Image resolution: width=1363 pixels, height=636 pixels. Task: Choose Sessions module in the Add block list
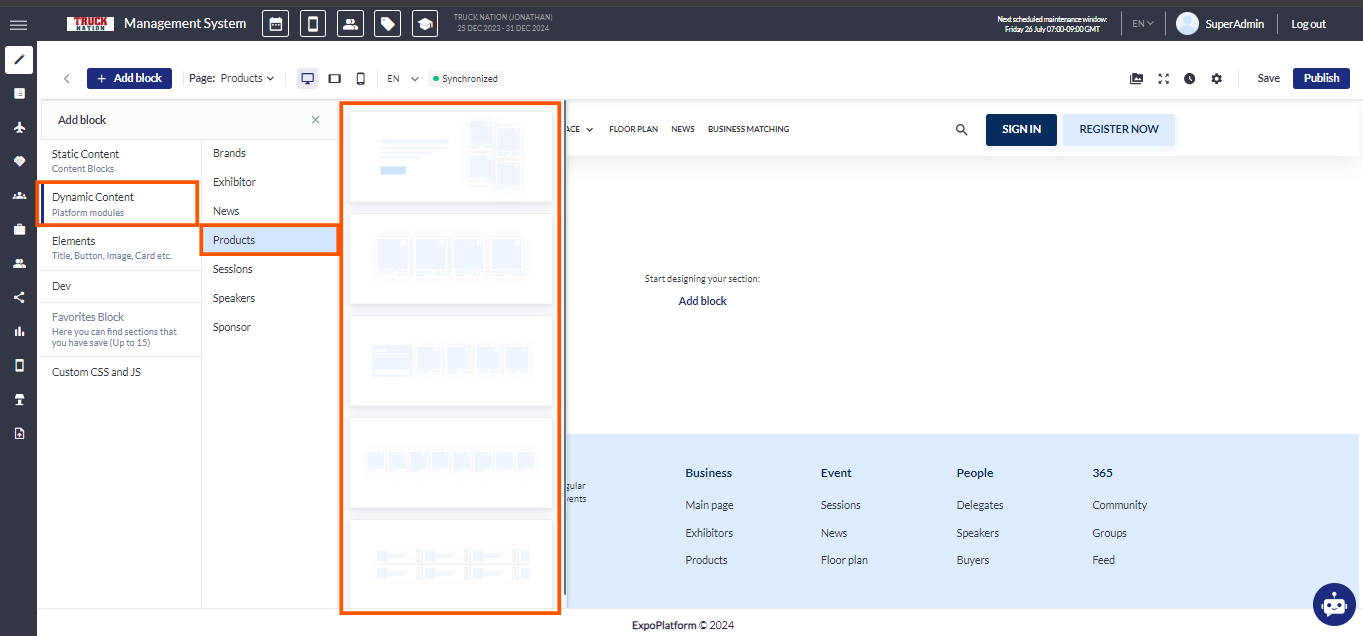[x=269, y=269]
